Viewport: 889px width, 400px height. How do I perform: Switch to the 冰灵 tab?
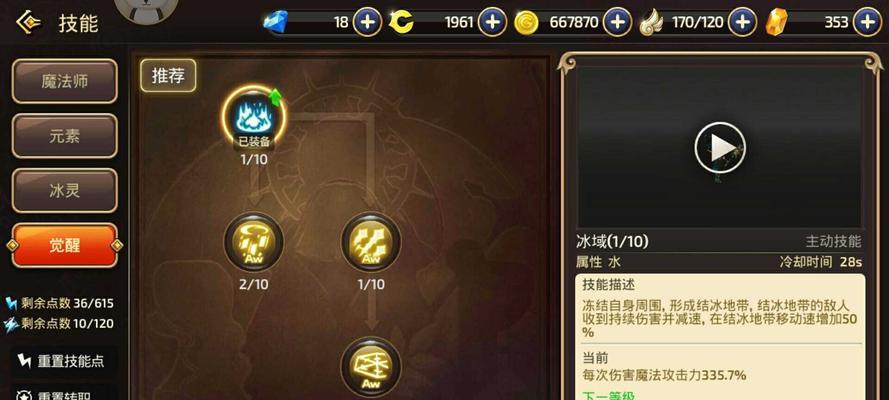pyautogui.click(x=65, y=190)
